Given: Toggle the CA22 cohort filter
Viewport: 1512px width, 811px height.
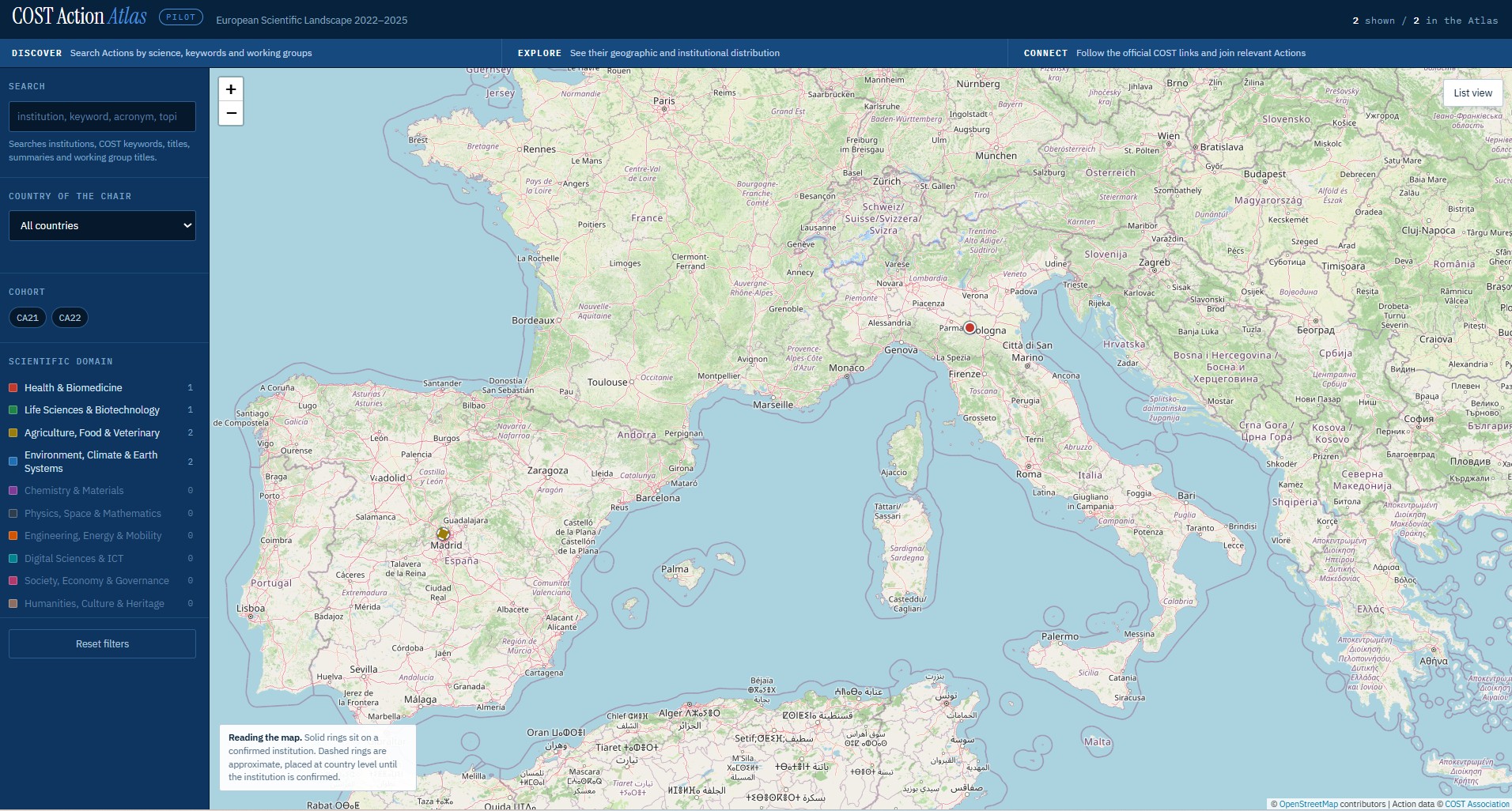Looking at the screenshot, I should [70, 318].
